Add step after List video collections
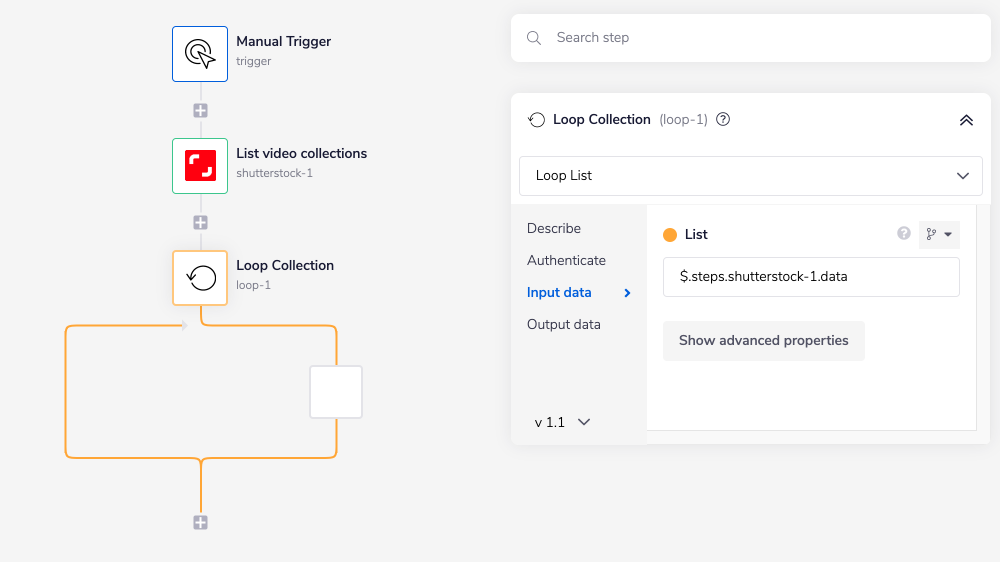 point(200,222)
